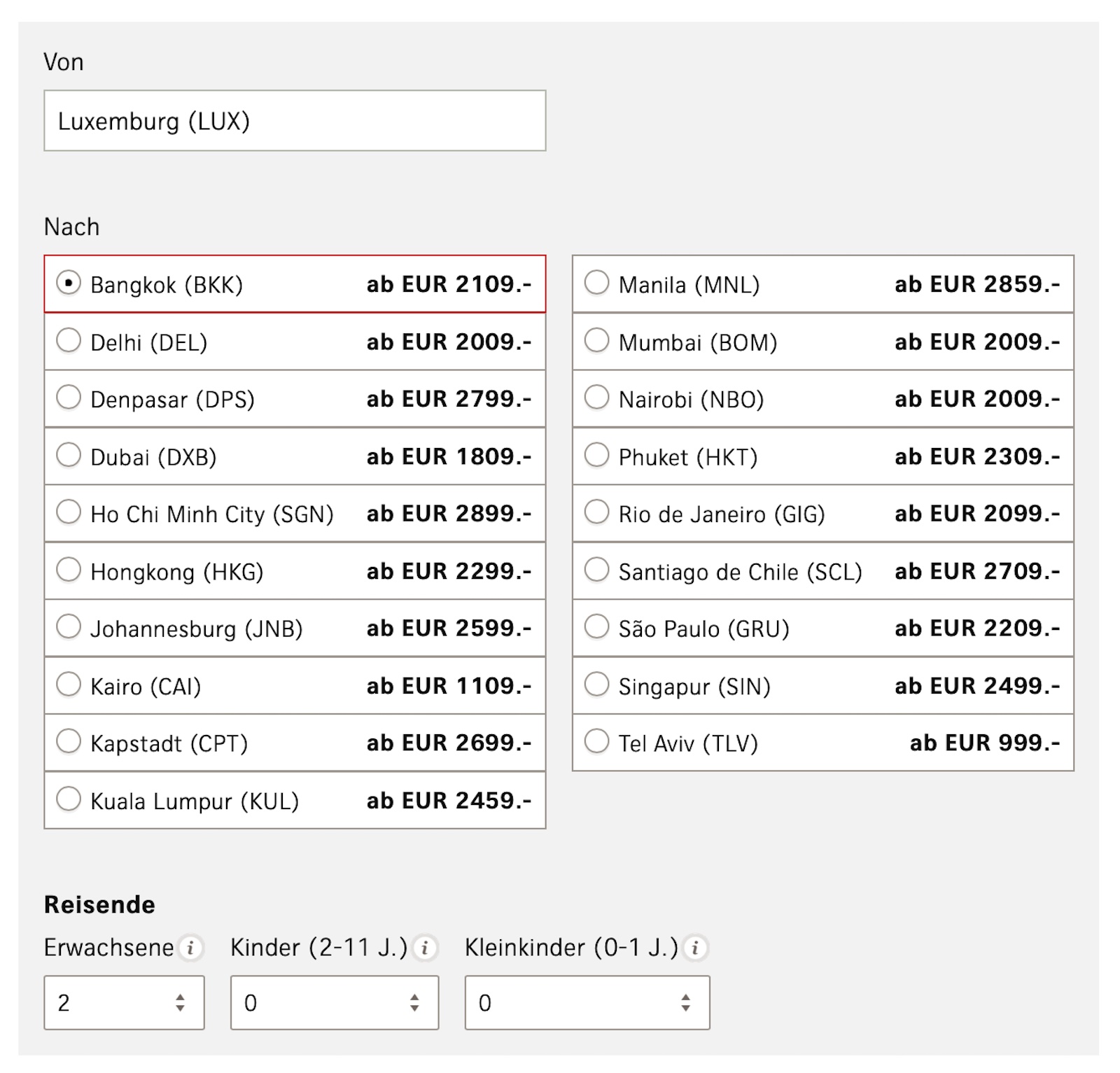Choose Rio de Janeiro (GIG)
1120x1073 pixels.
pyautogui.click(x=596, y=512)
